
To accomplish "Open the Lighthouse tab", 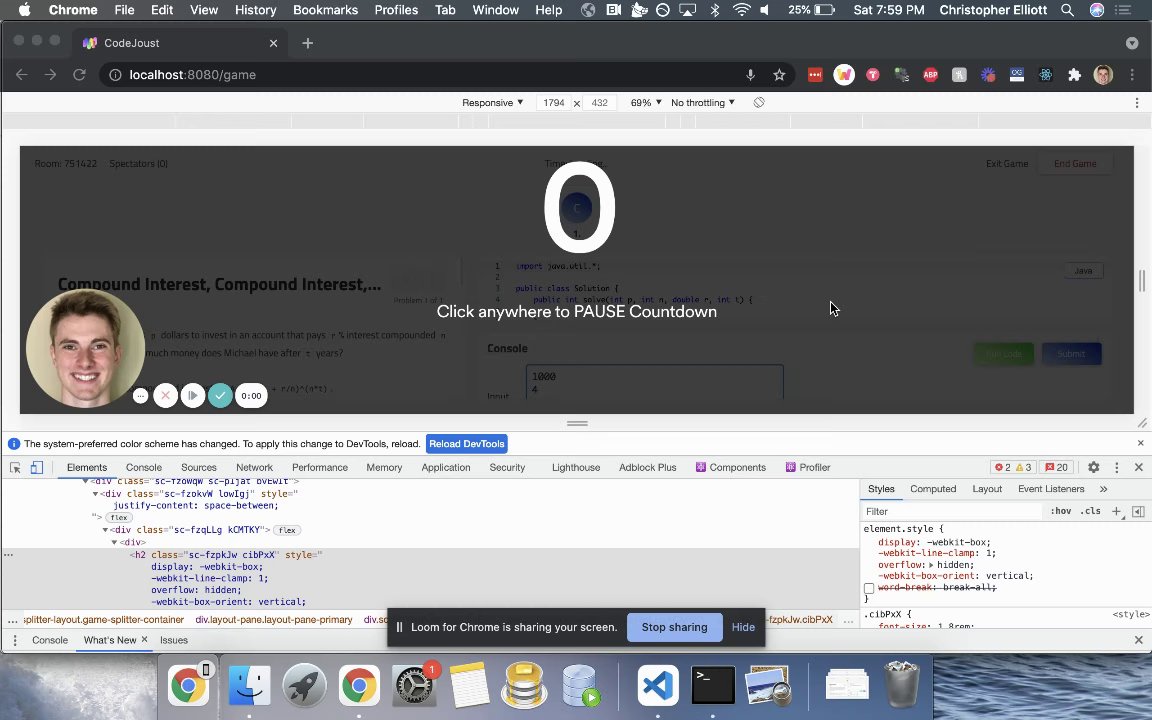I will pos(576,467).
